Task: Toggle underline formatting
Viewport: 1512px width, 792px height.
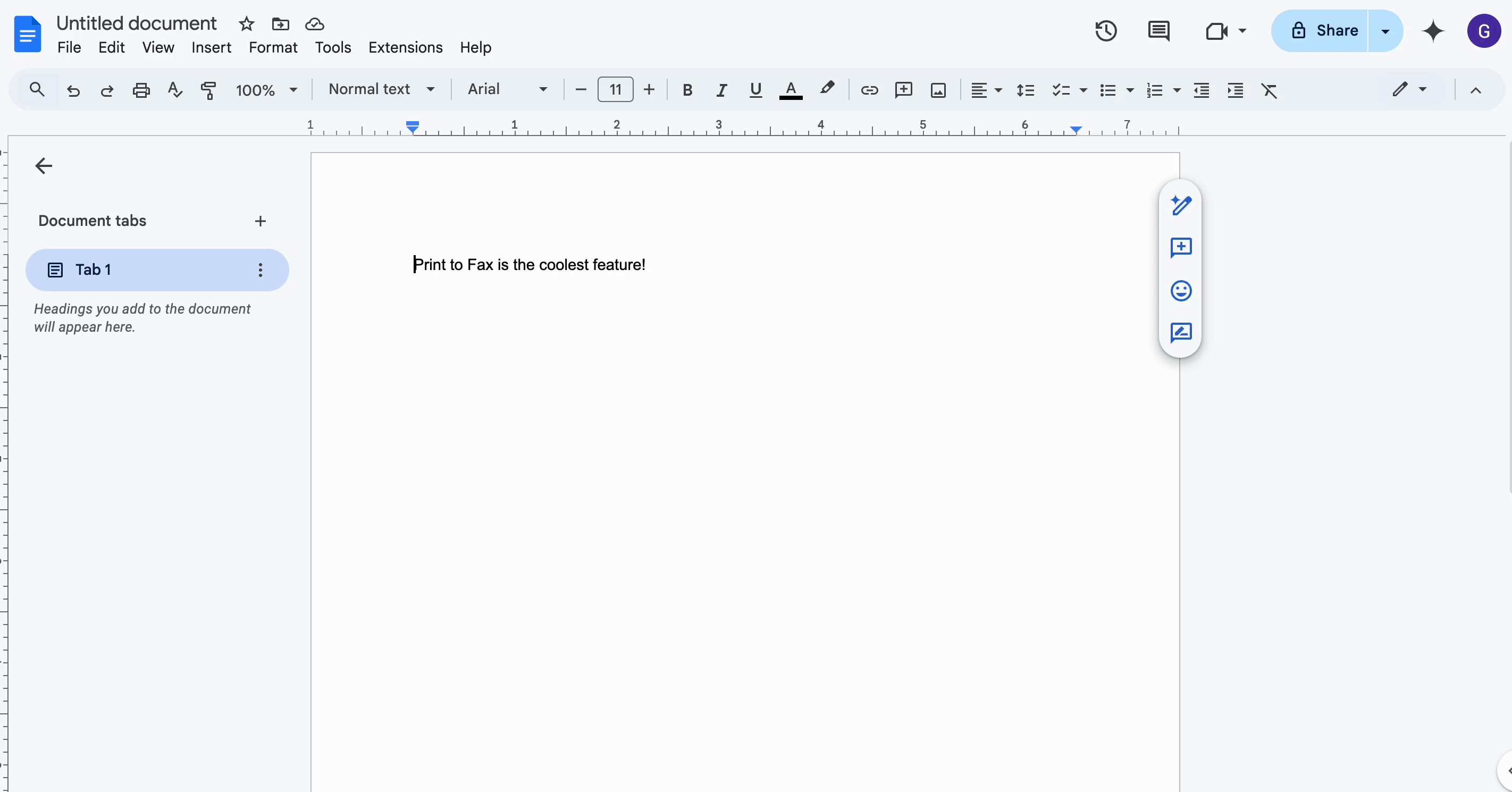Action: [x=755, y=90]
